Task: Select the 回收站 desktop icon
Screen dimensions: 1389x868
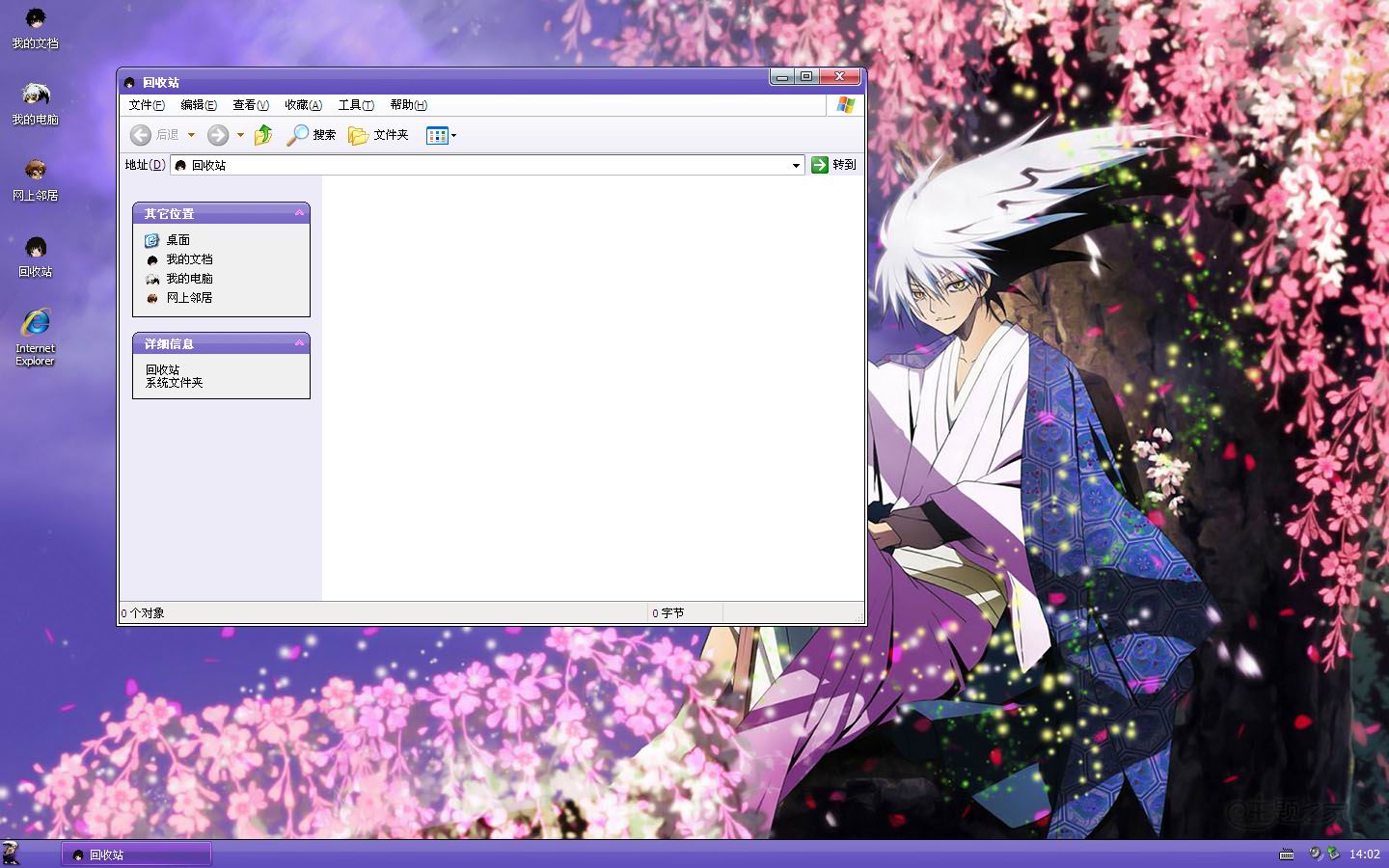Action: 35,258
